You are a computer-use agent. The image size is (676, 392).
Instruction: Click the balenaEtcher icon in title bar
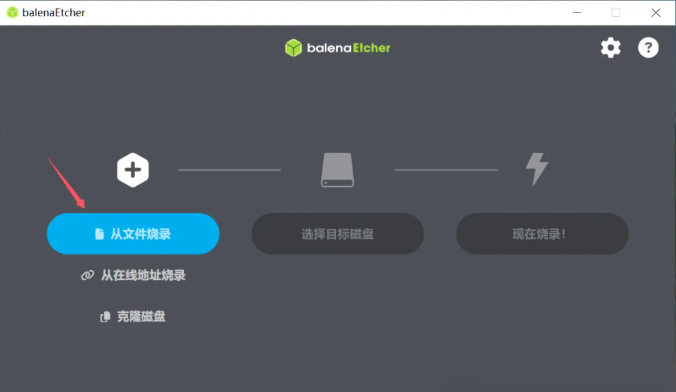click(x=13, y=13)
